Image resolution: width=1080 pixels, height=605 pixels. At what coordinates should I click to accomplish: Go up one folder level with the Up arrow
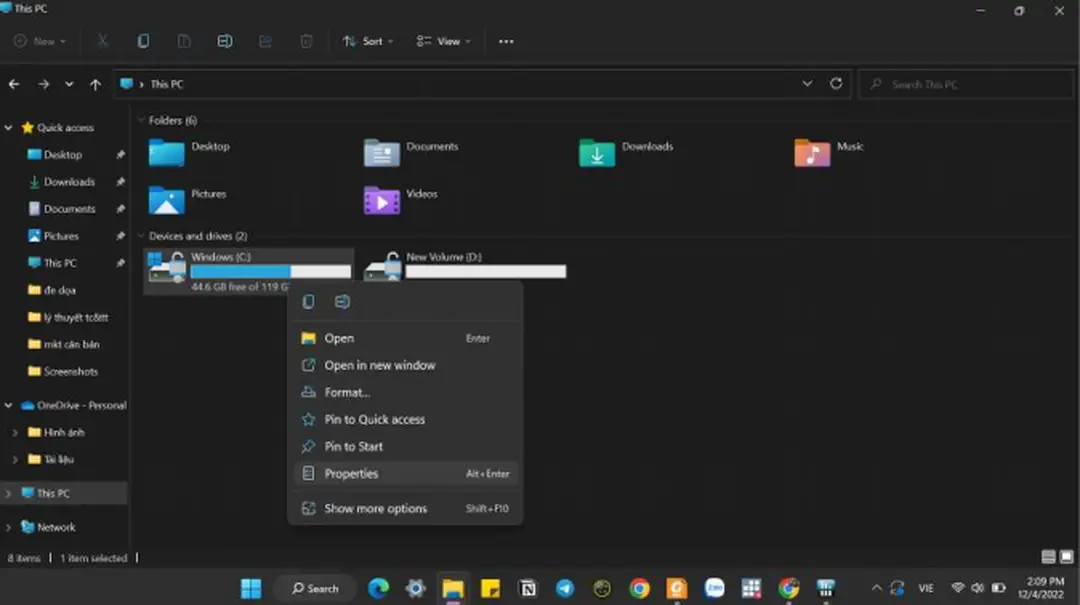coord(95,85)
